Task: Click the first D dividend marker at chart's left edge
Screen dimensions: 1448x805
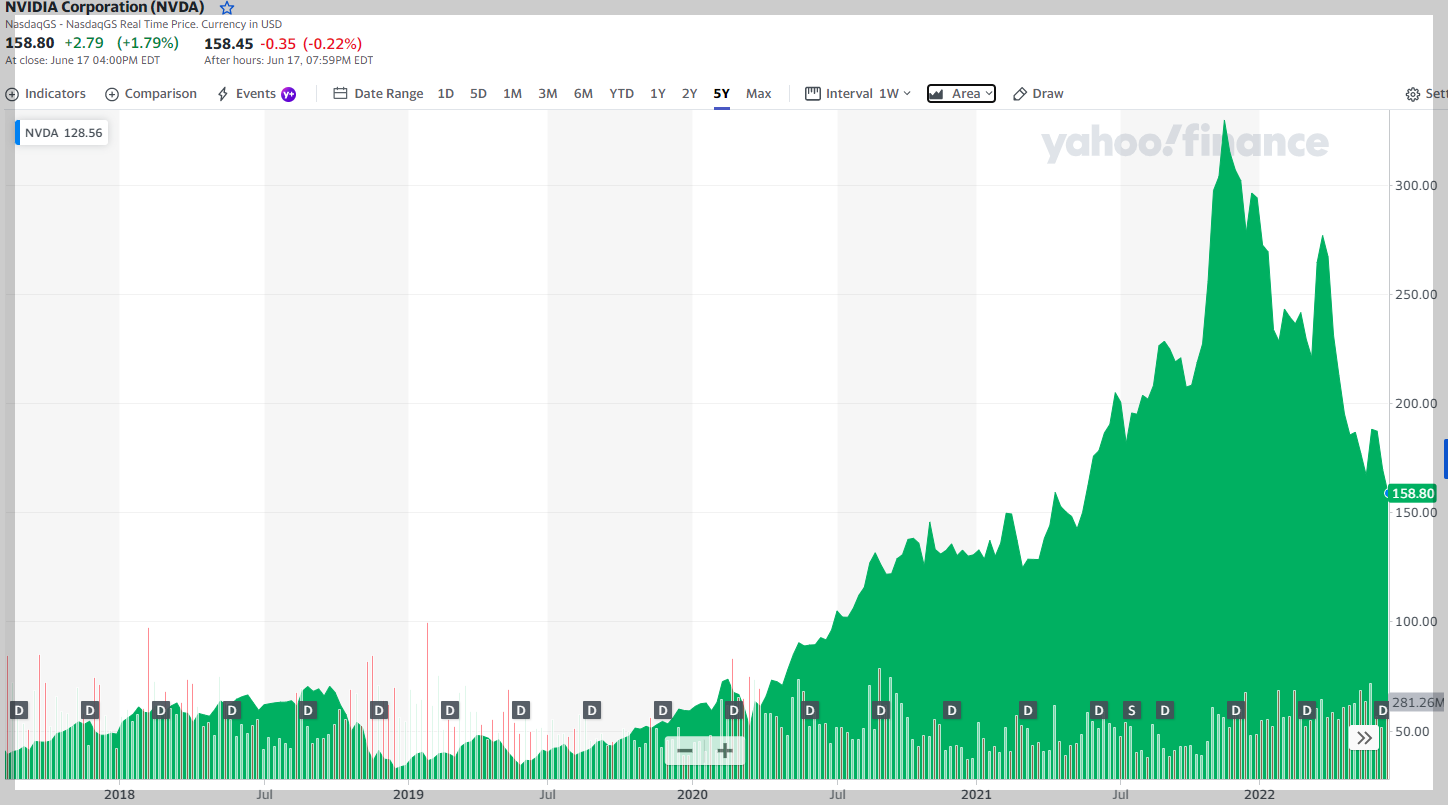Action: coord(18,710)
